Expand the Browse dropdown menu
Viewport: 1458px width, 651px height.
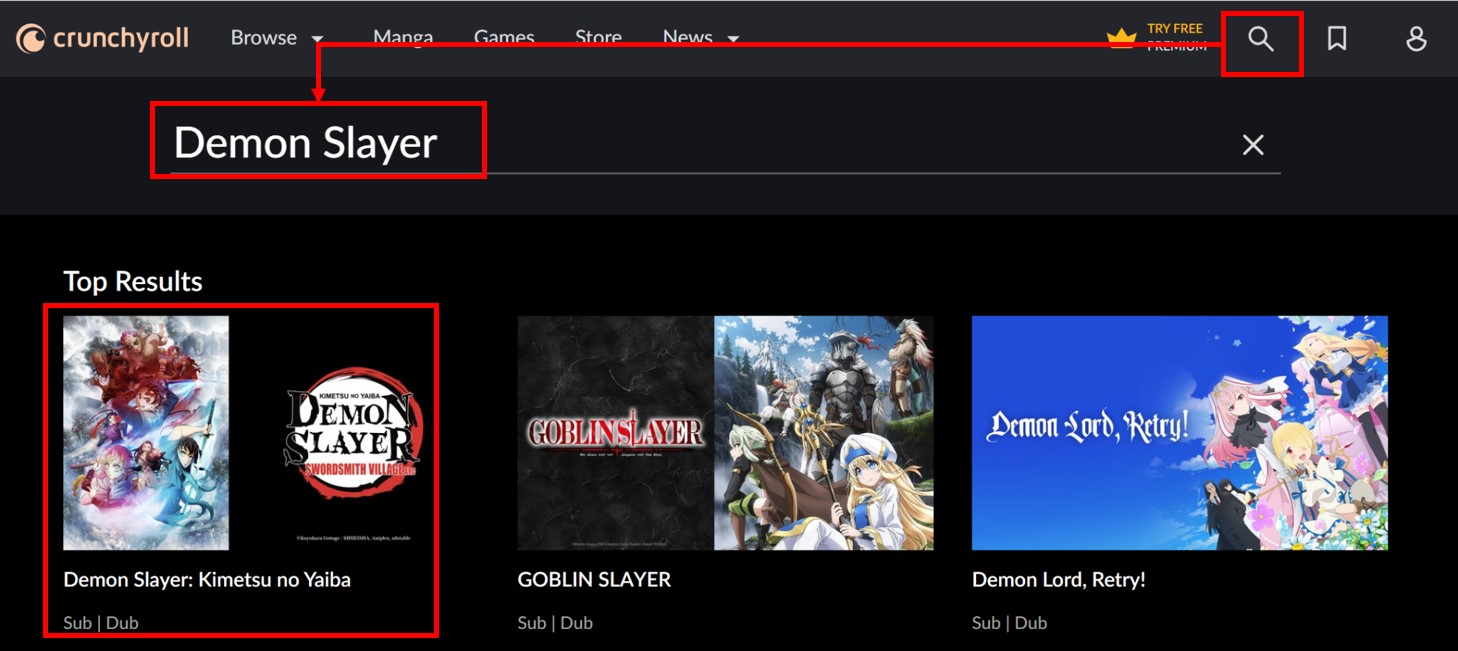click(x=277, y=38)
